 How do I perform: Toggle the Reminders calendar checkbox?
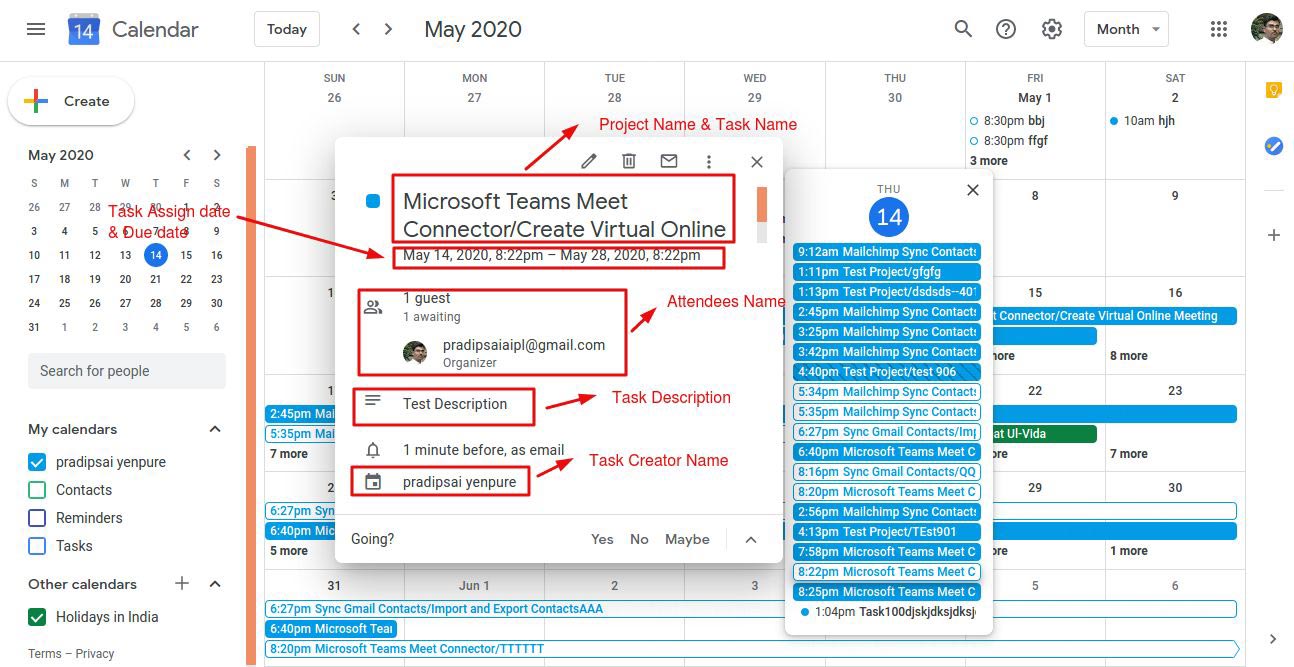tap(37, 518)
